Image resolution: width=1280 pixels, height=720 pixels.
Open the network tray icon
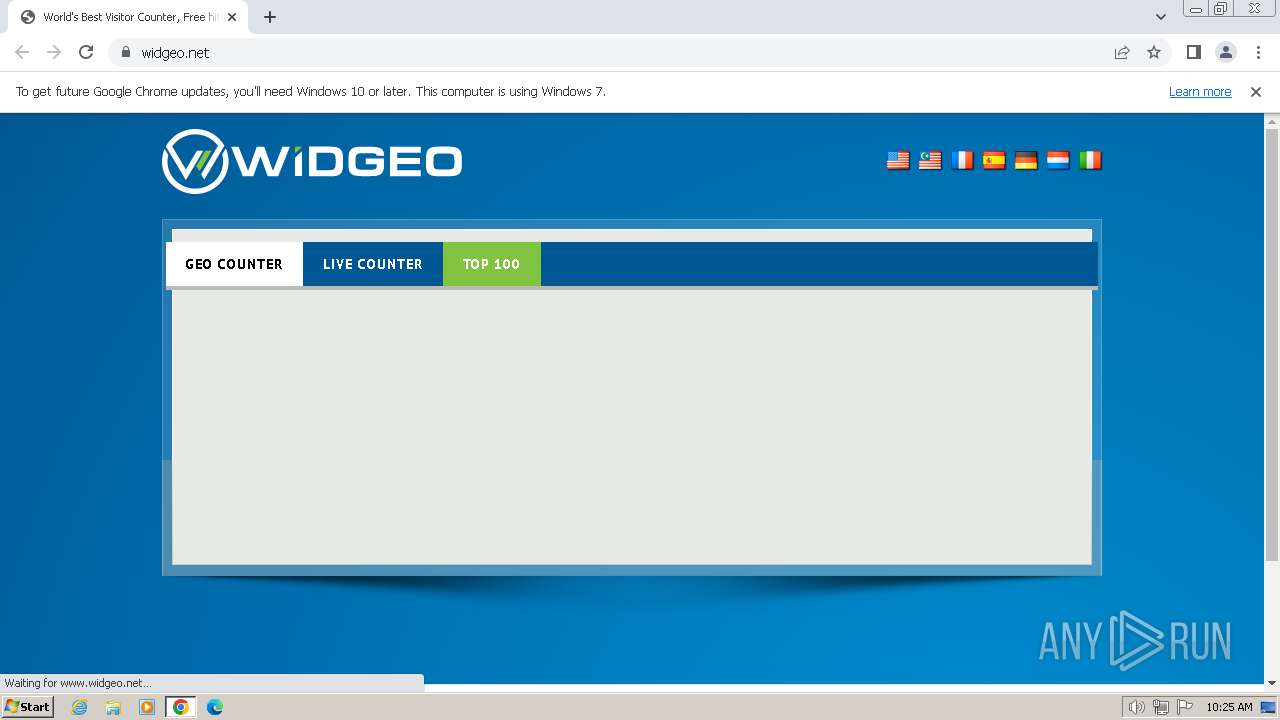point(1161,707)
